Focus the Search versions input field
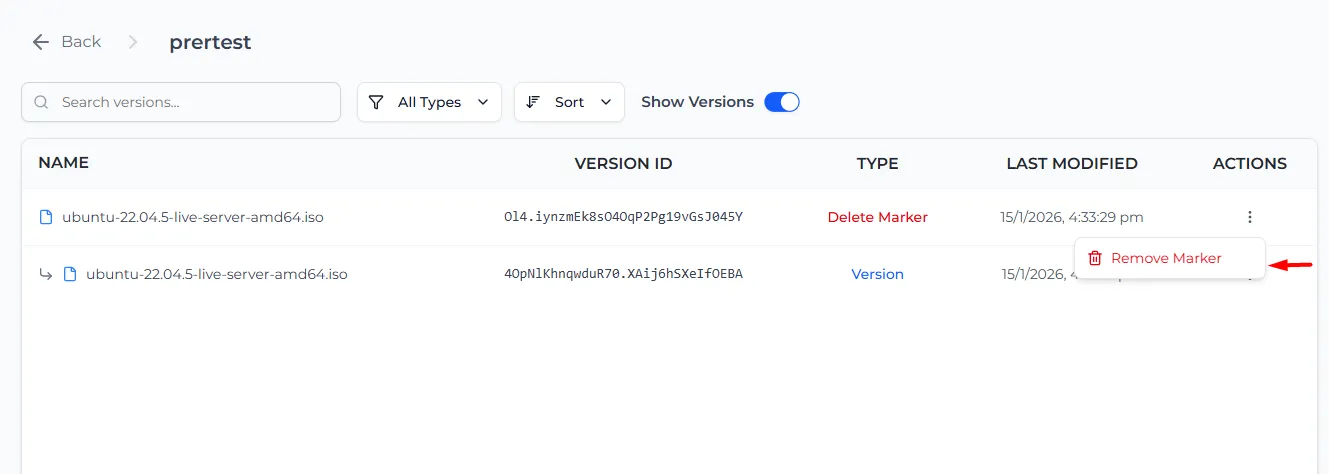1329x474 pixels. click(x=181, y=102)
